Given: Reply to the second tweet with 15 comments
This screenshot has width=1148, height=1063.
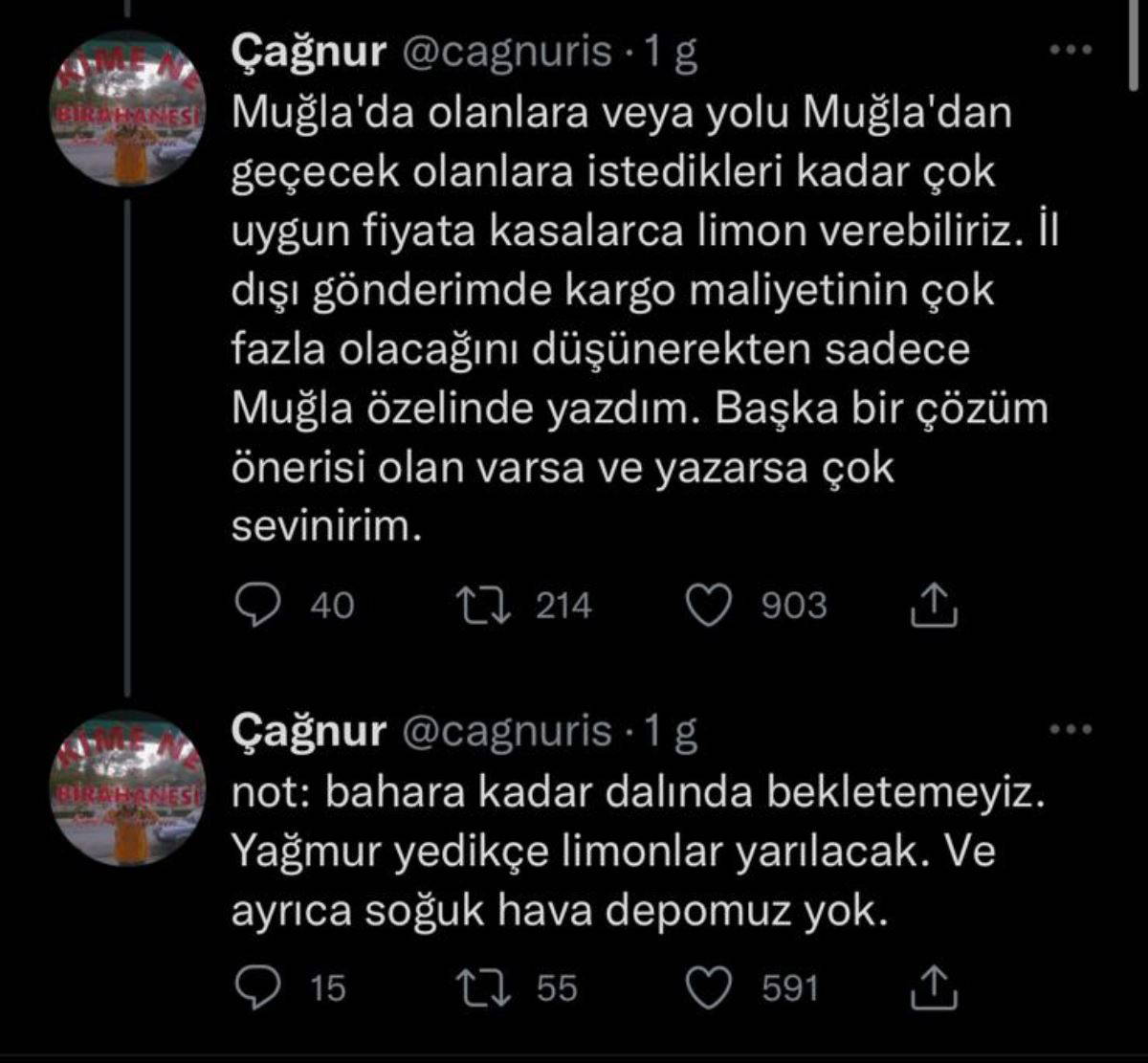Looking at the screenshot, I should pos(255,987).
